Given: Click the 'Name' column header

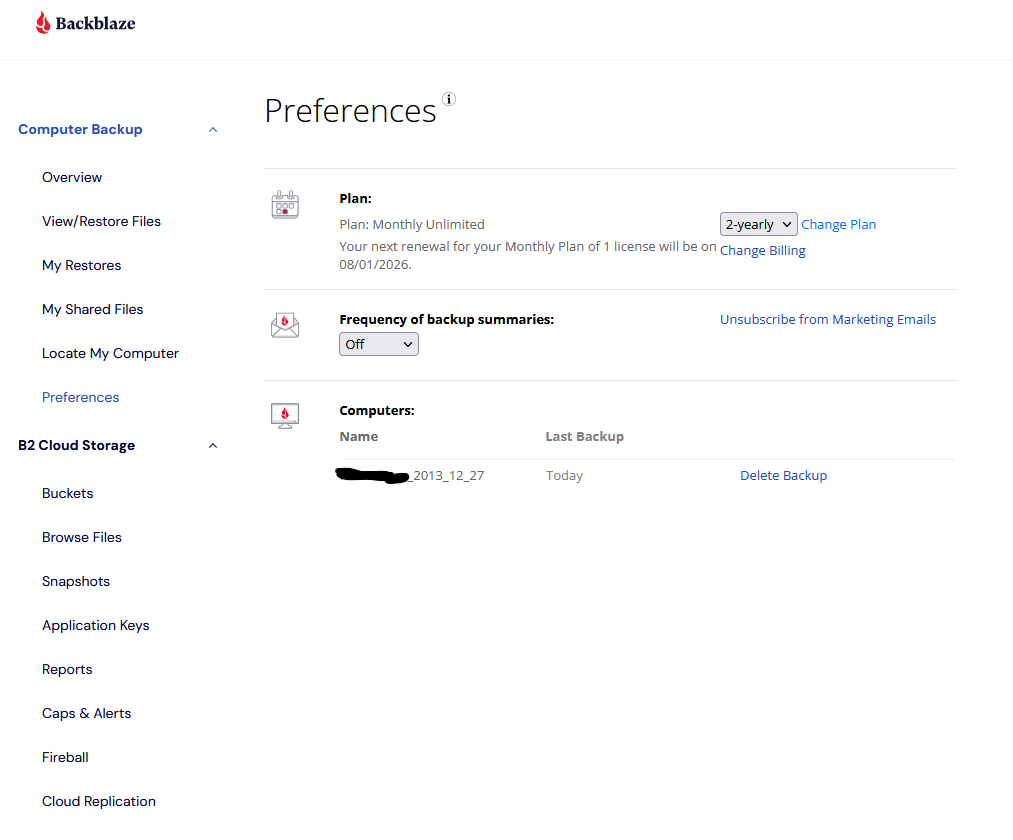Looking at the screenshot, I should click(359, 436).
